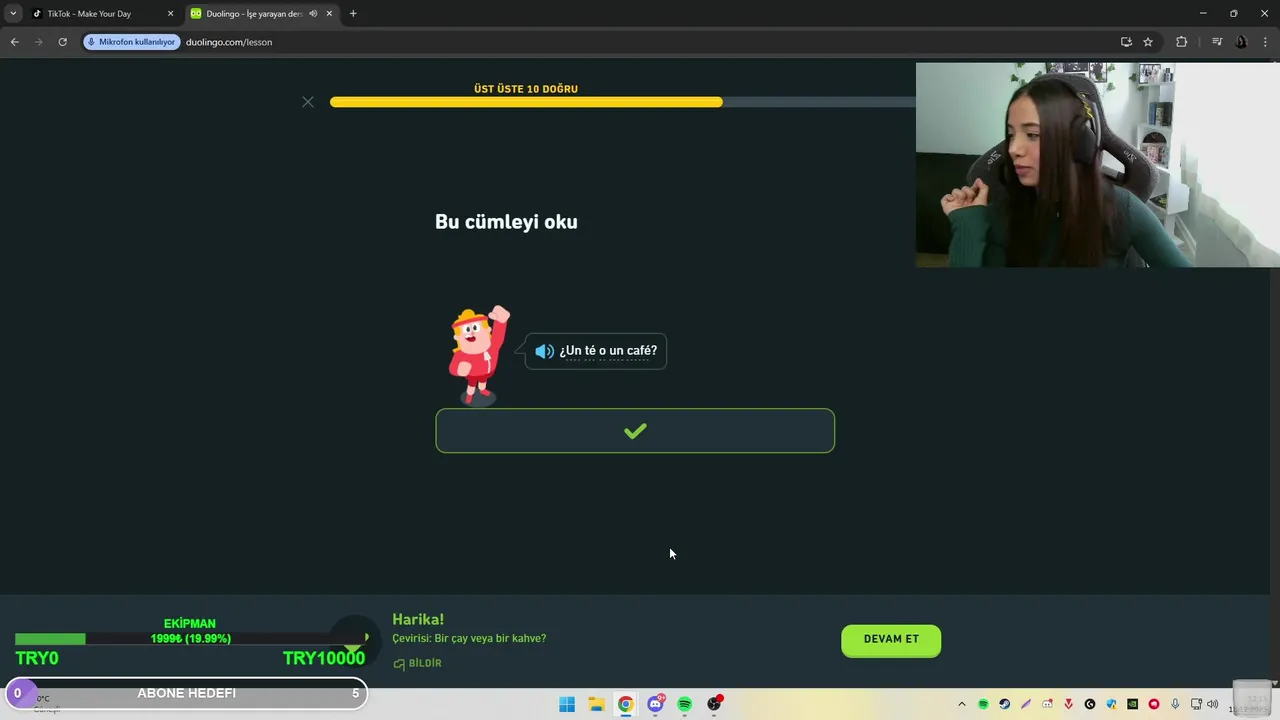The image size is (1280, 720).
Task: Go back in browser history
Action: click(x=15, y=42)
